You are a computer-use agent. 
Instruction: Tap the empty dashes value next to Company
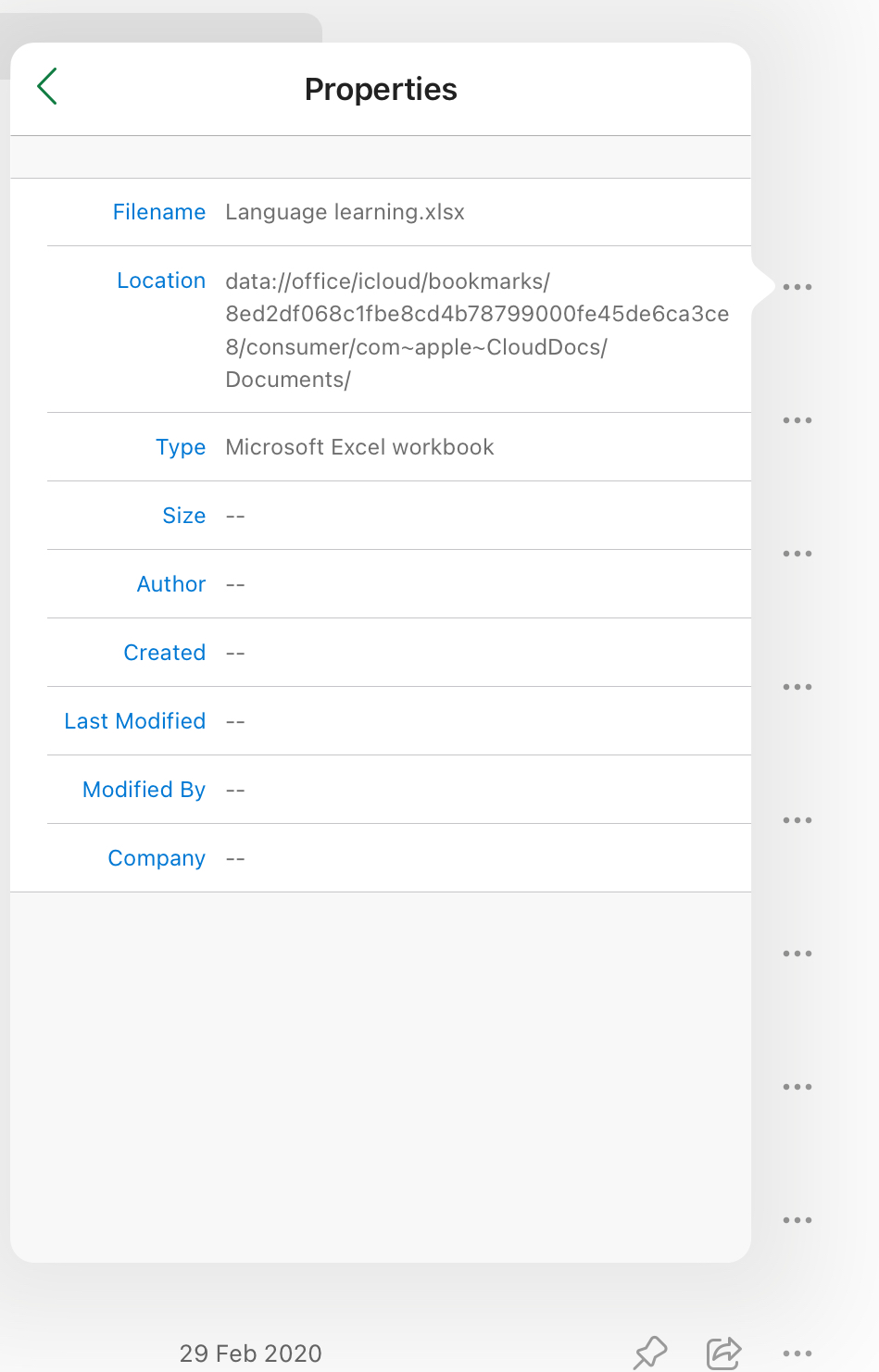(x=235, y=858)
